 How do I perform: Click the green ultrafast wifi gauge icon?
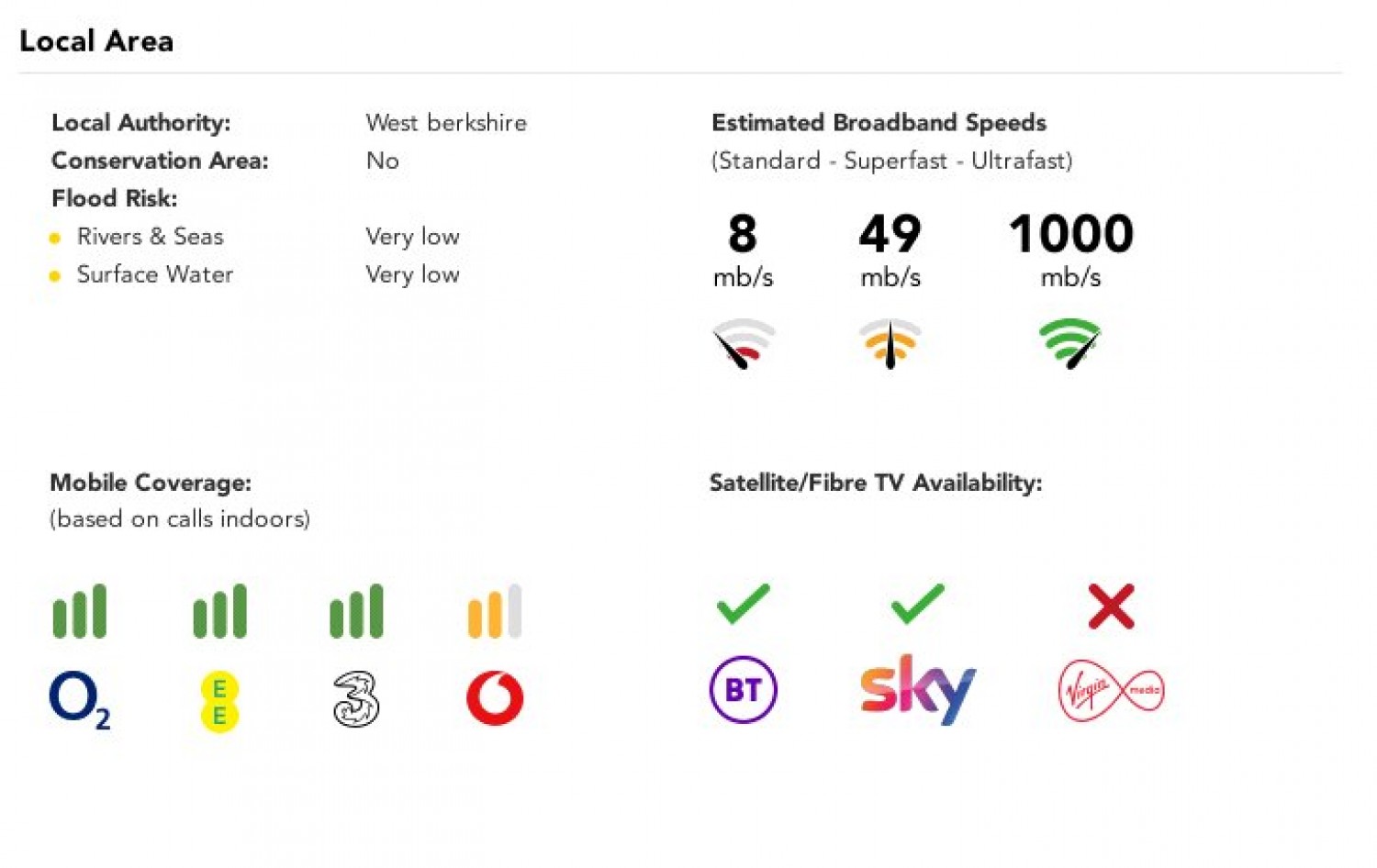click(x=1069, y=343)
